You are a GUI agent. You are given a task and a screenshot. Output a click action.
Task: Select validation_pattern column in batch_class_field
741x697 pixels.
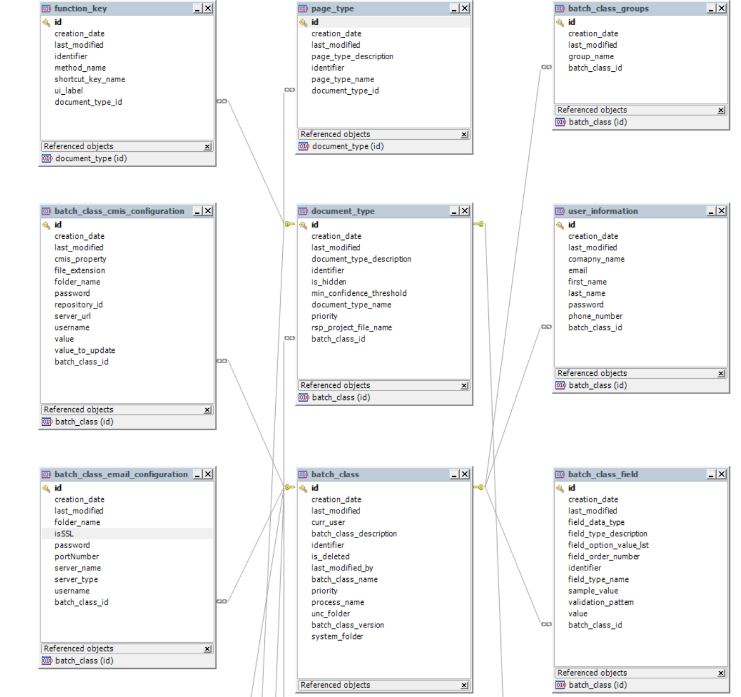tap(601, 602)
